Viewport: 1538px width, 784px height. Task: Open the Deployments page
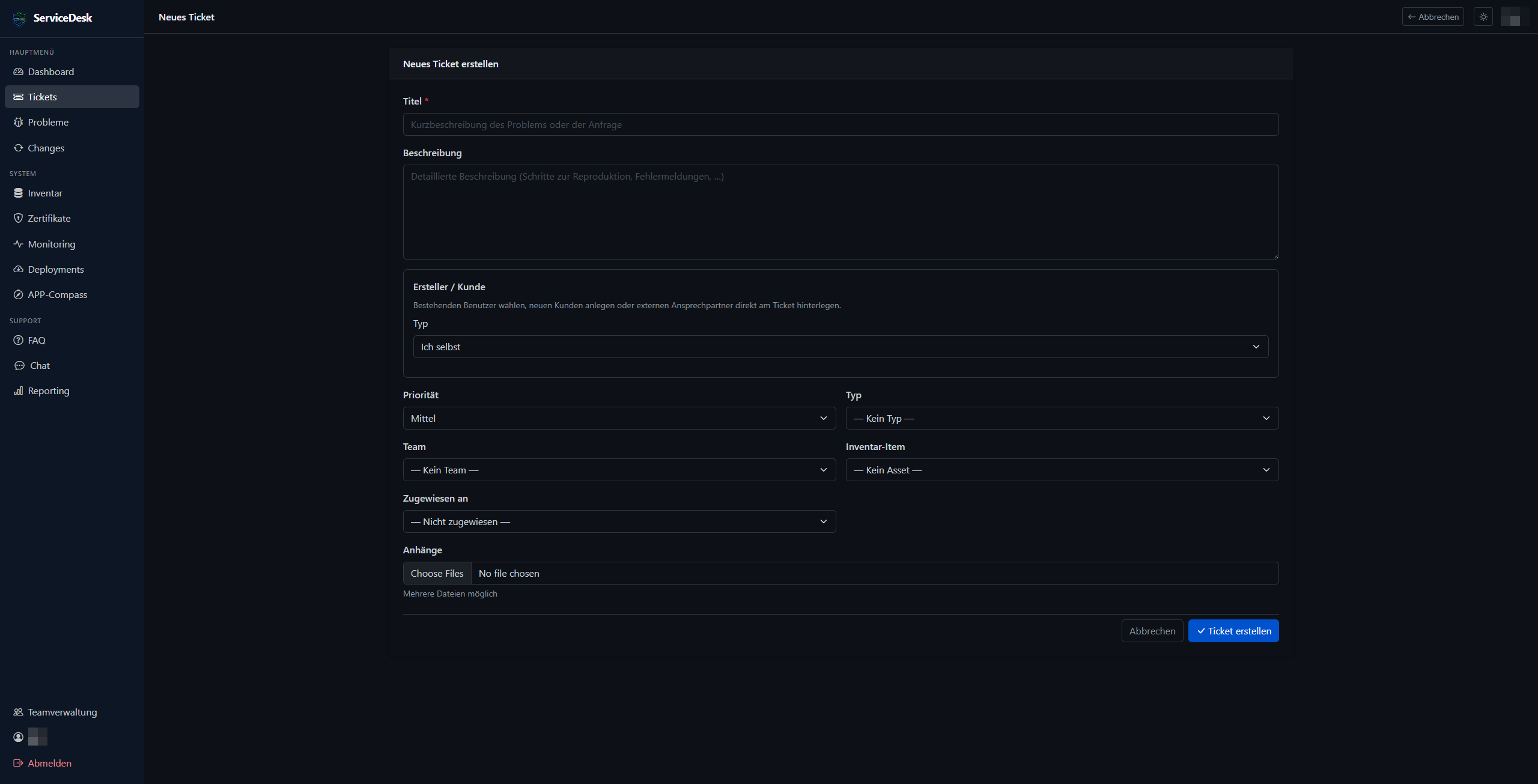pyautogui.click(x=72, y=269)
